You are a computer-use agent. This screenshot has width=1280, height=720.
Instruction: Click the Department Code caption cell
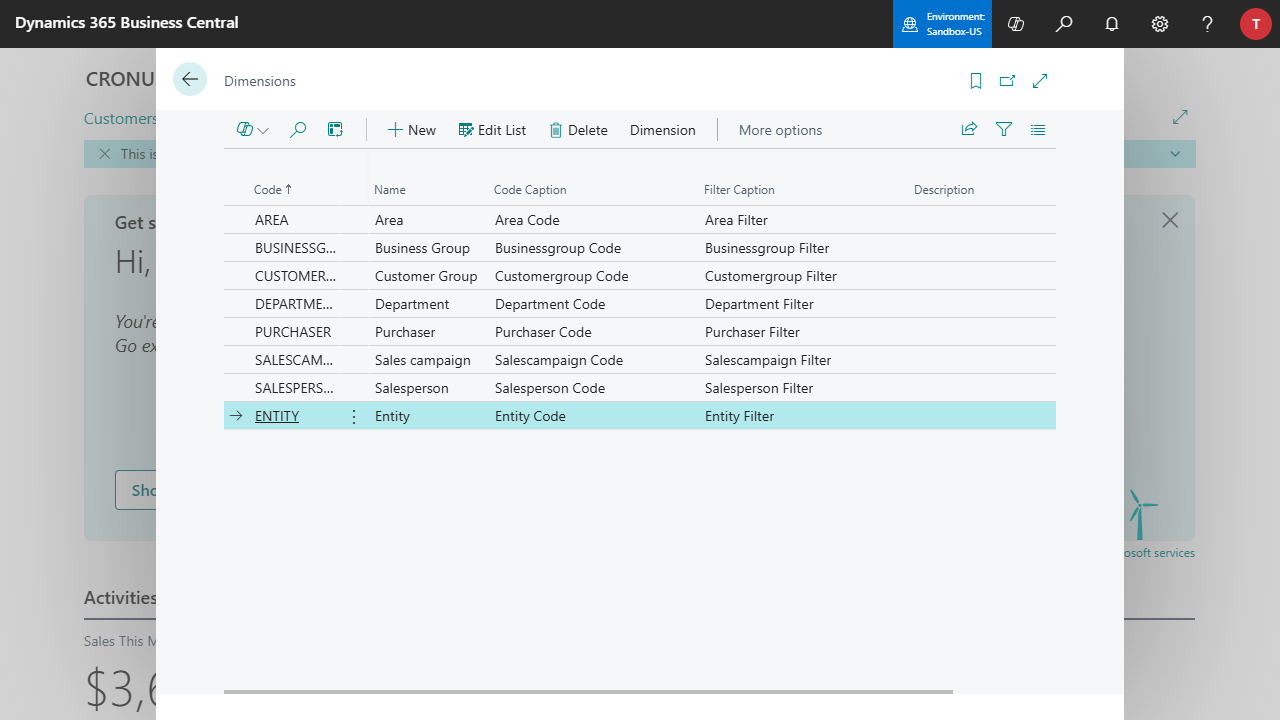coord(550,304)
